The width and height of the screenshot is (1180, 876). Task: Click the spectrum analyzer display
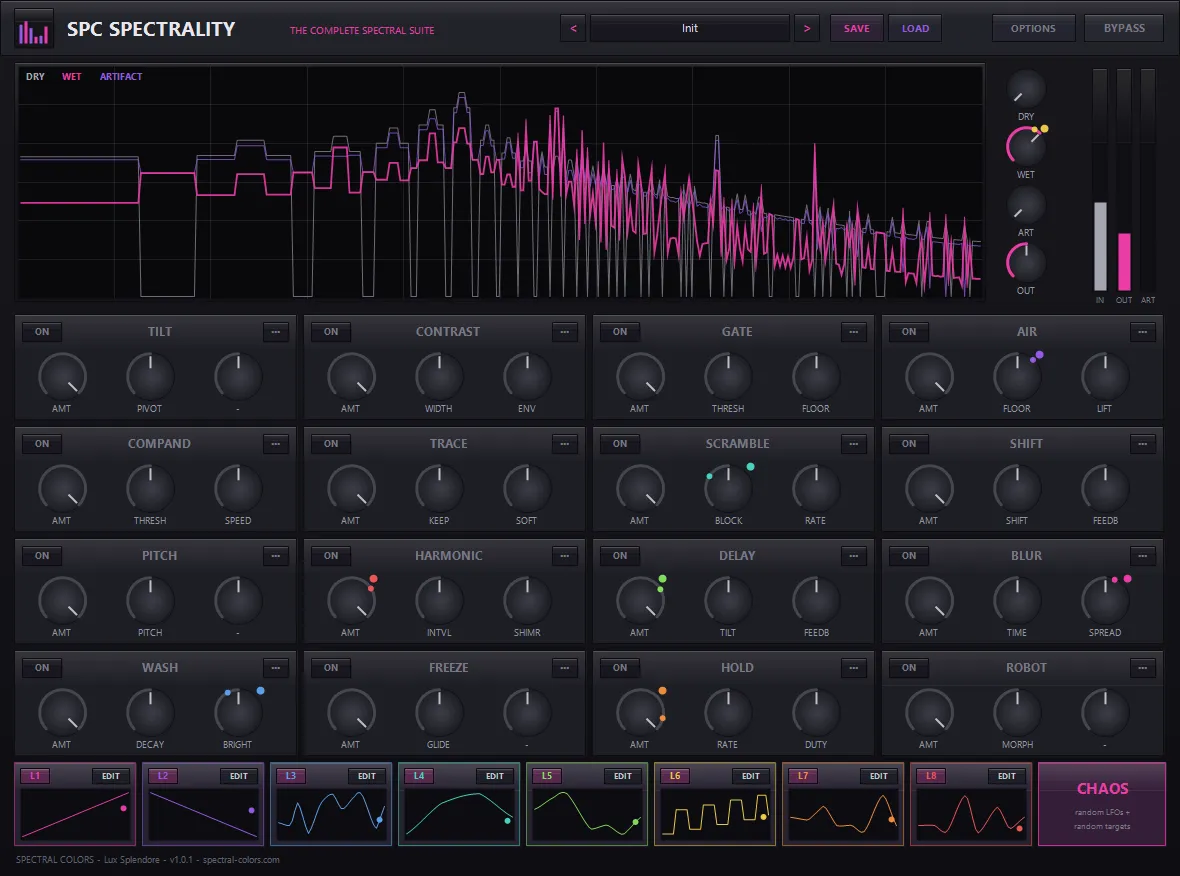500,182
